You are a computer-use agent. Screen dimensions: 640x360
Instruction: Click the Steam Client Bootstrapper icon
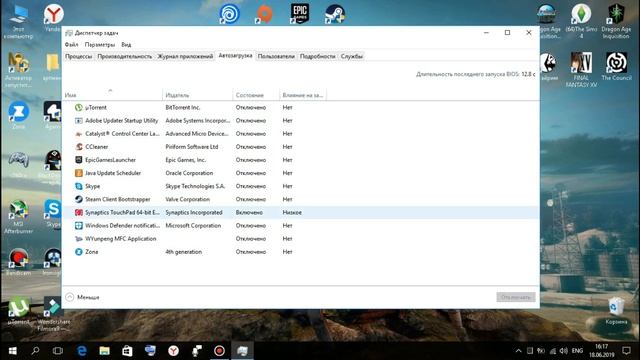(79, 199)
